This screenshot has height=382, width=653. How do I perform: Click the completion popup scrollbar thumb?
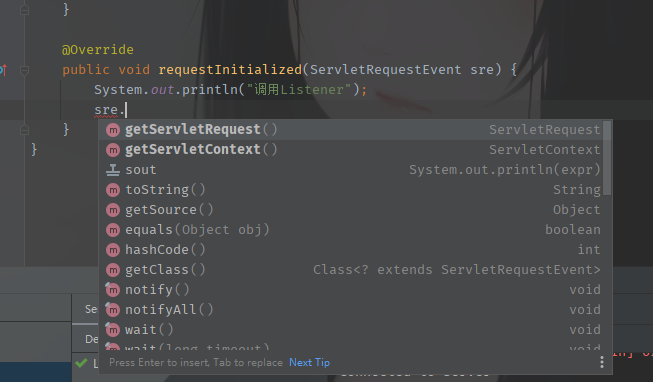pyautogui.click(x=607, y=157)
